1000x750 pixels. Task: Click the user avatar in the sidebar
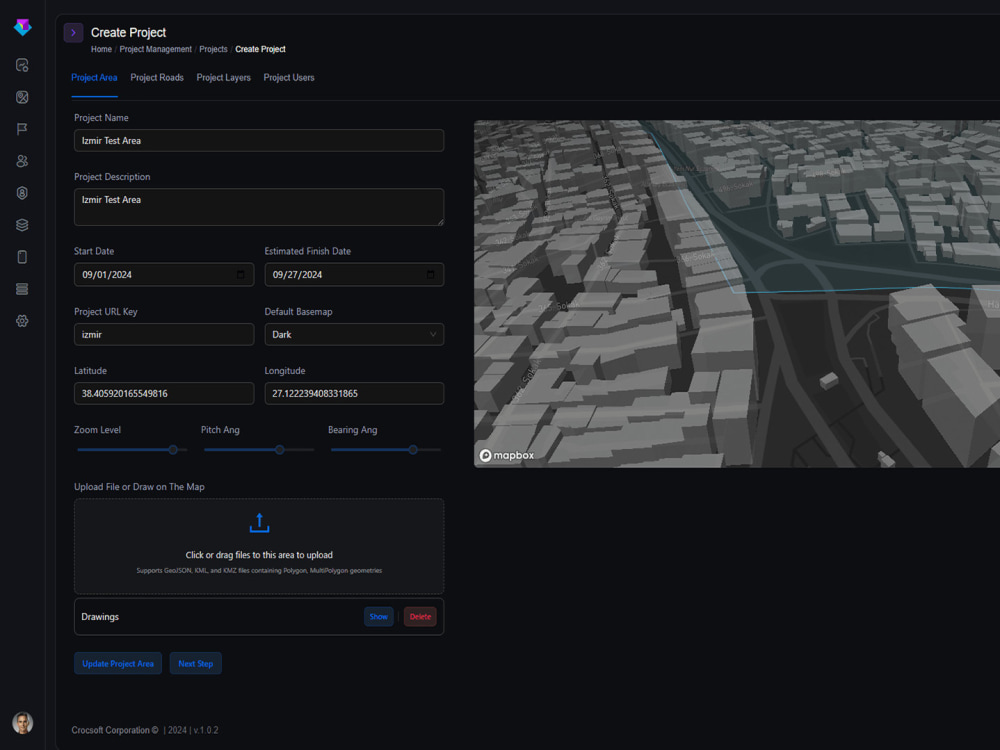click(x=22, y=723)
